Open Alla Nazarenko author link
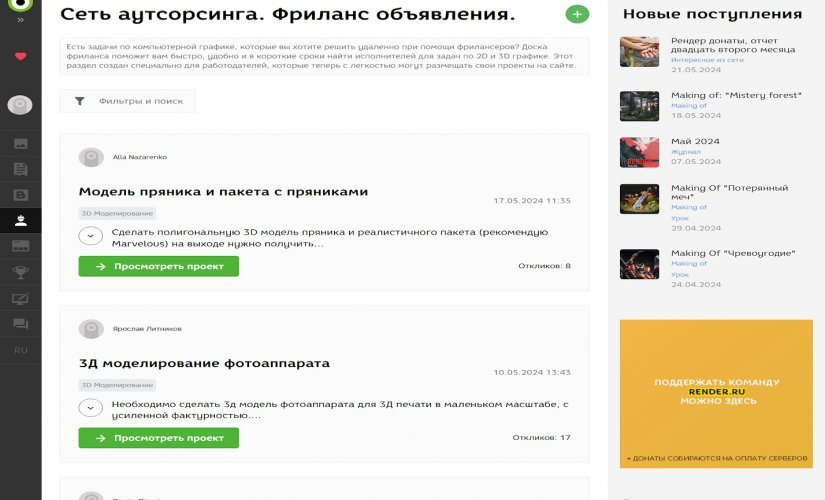 click(x=139, y=157)
